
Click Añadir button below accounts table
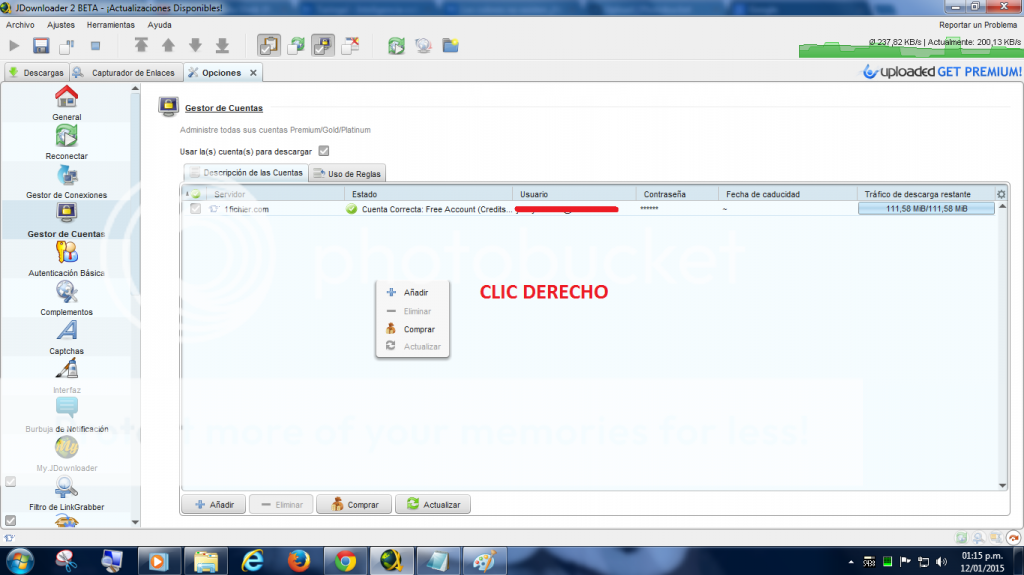pos(214,504)
